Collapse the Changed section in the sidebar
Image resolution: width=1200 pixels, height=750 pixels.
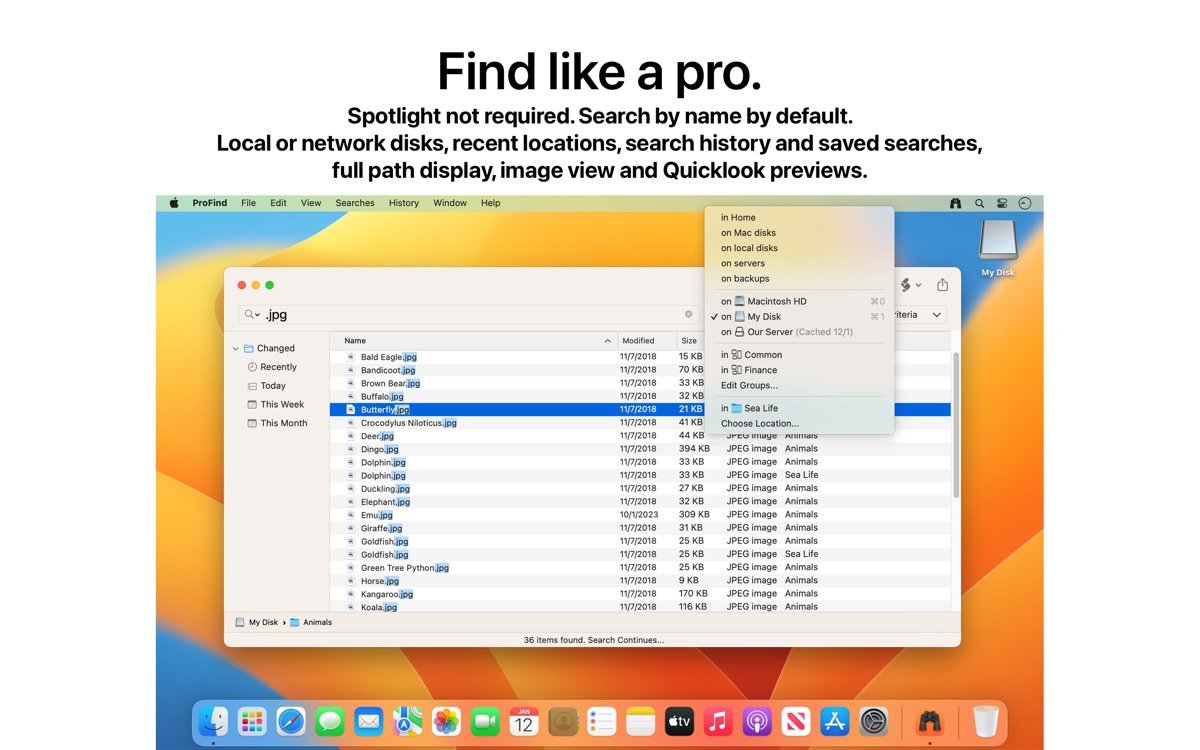click(x=236, y=347)
